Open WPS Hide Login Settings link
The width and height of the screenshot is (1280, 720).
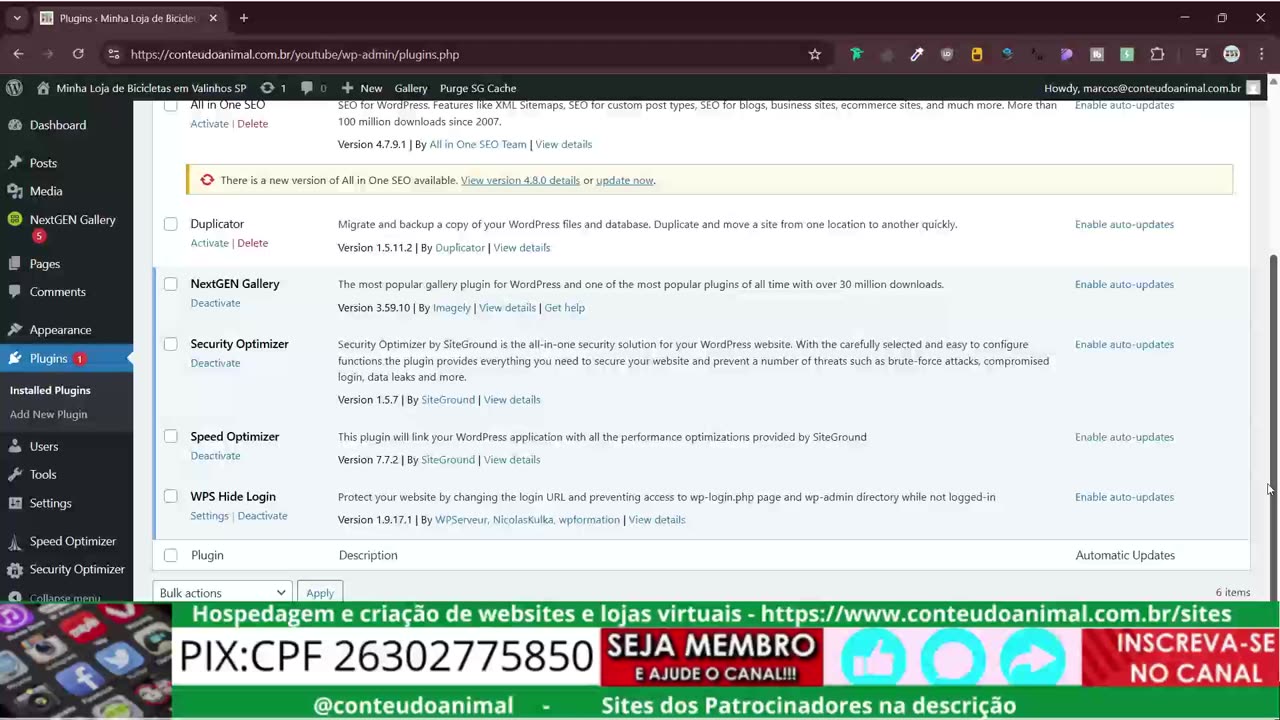pos(209,516)
